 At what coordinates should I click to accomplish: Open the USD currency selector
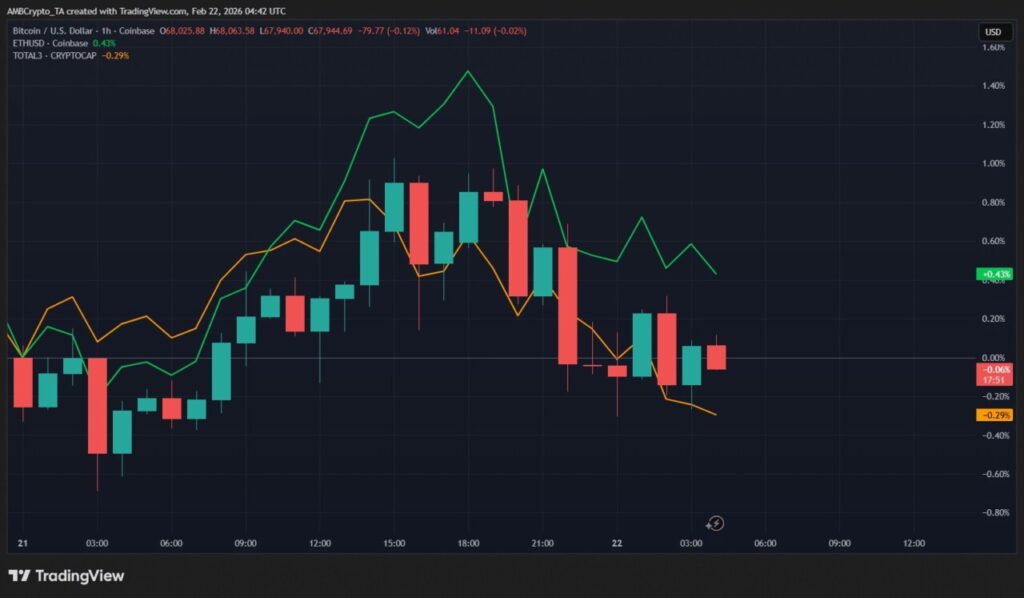[x=993, y=32]
